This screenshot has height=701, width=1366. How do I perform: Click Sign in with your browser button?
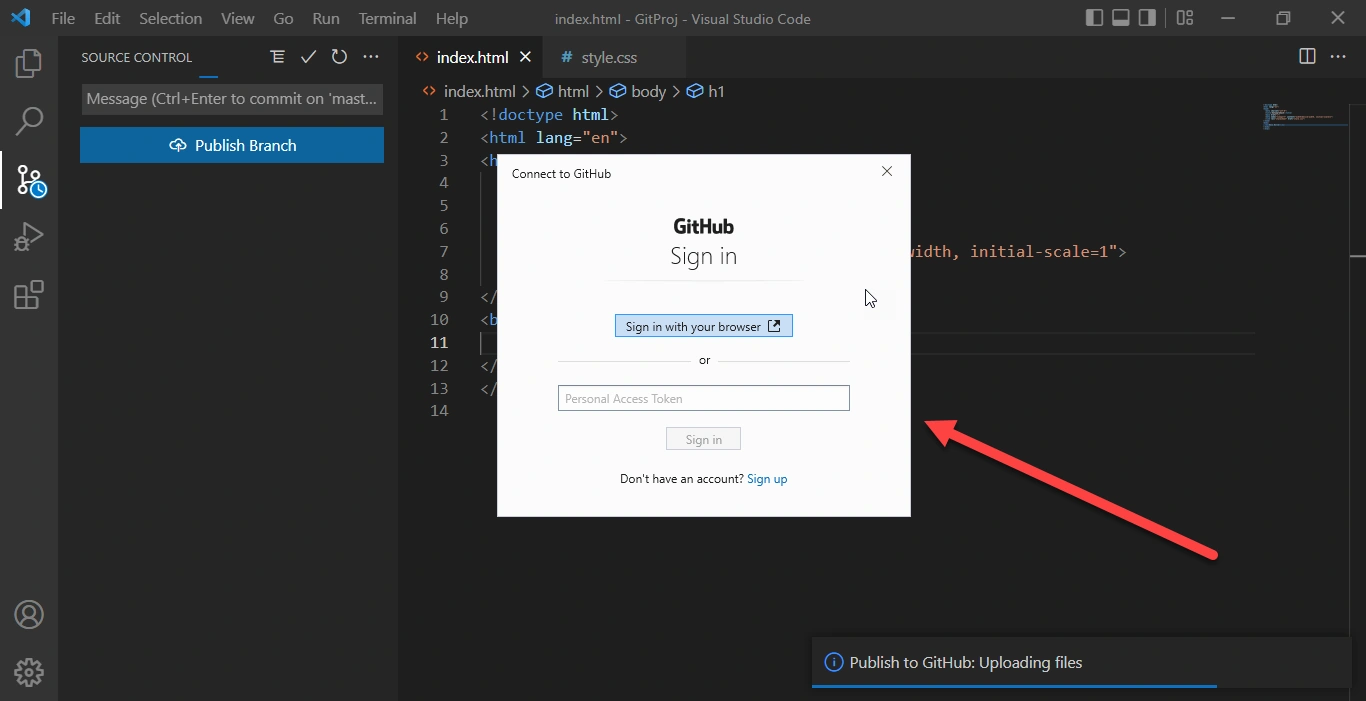pos(704,326)
